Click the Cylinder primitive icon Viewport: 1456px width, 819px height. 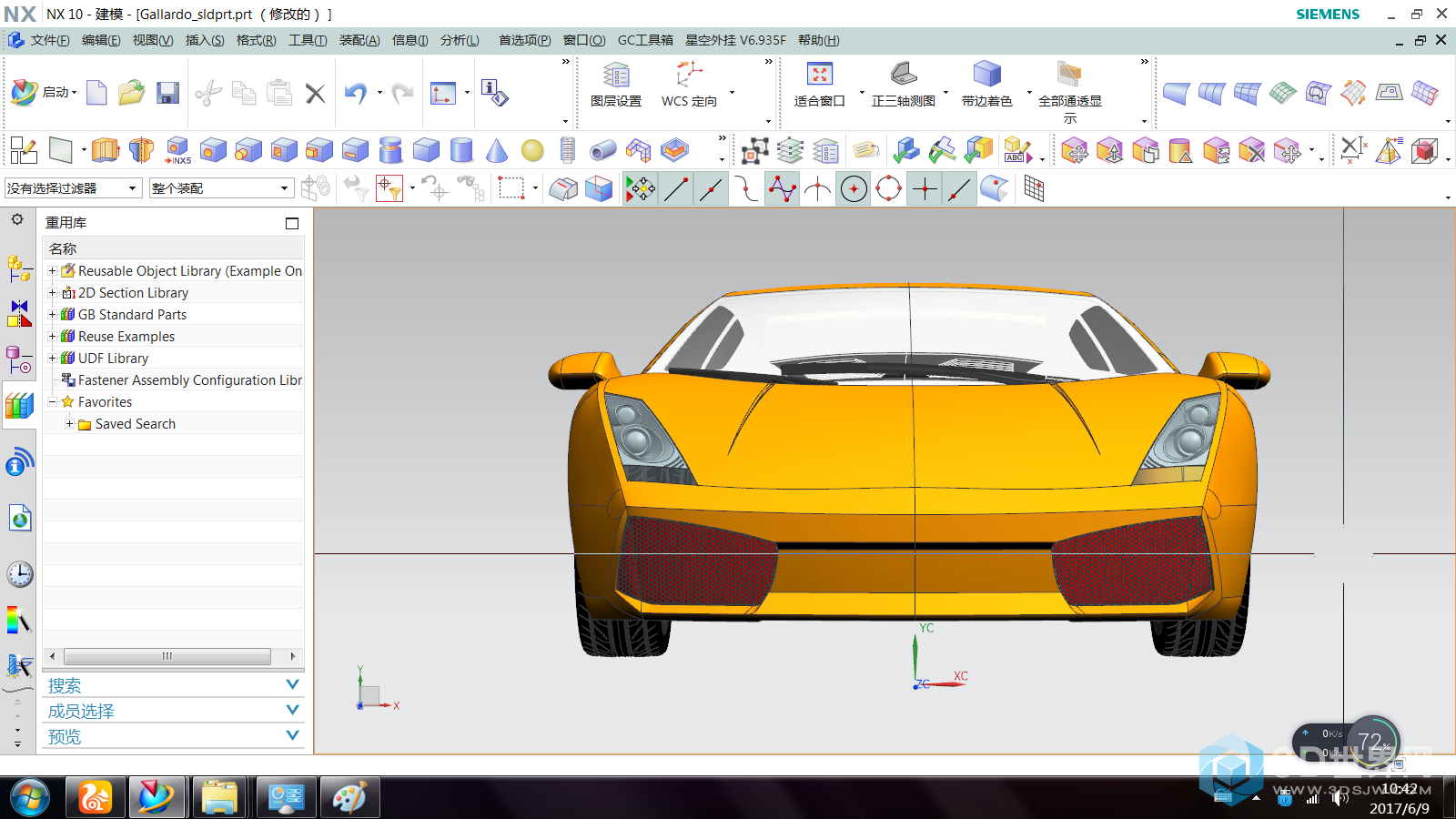pos(461,150)
